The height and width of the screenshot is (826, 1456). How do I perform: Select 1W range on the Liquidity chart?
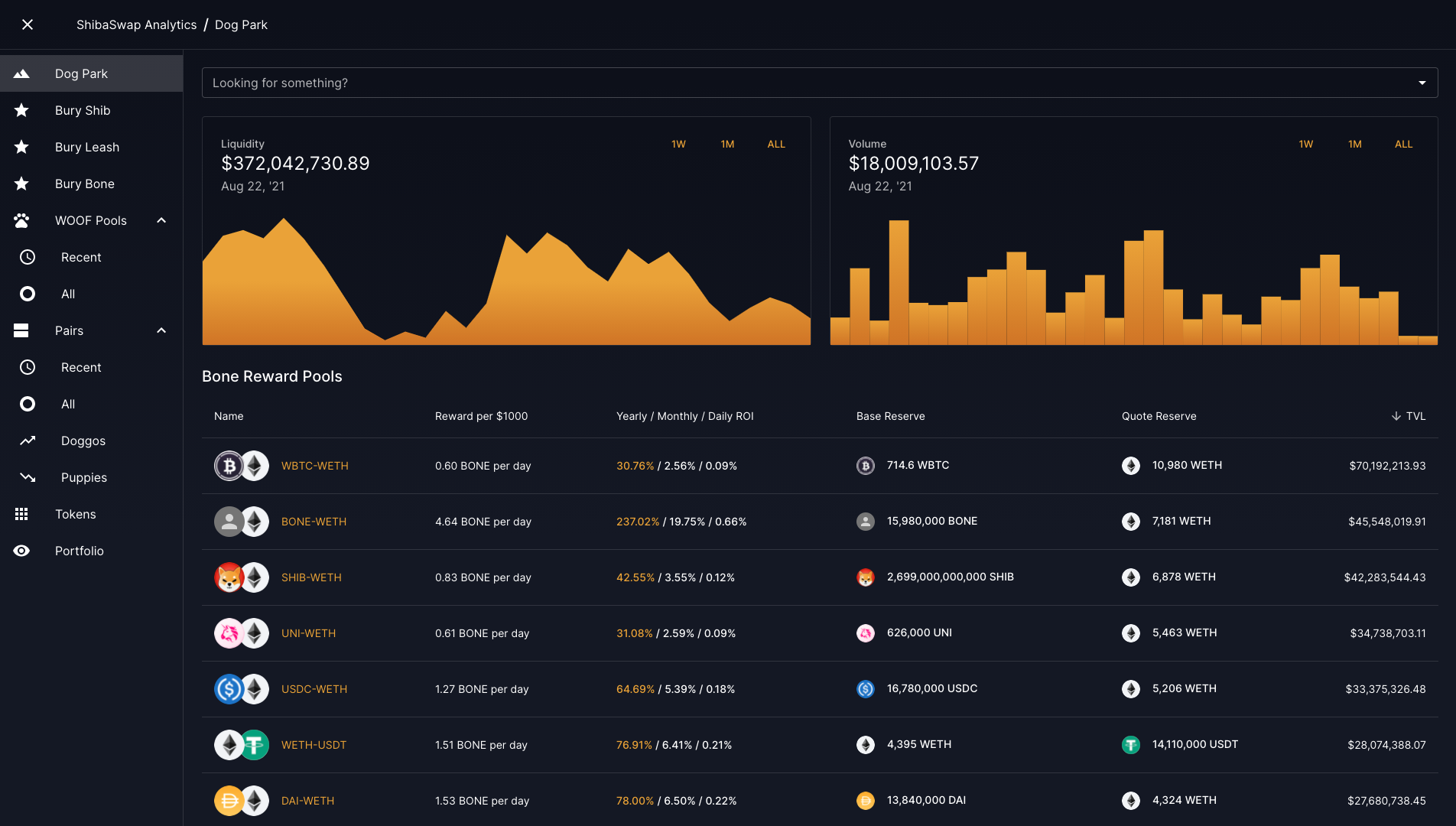[678, 144]
